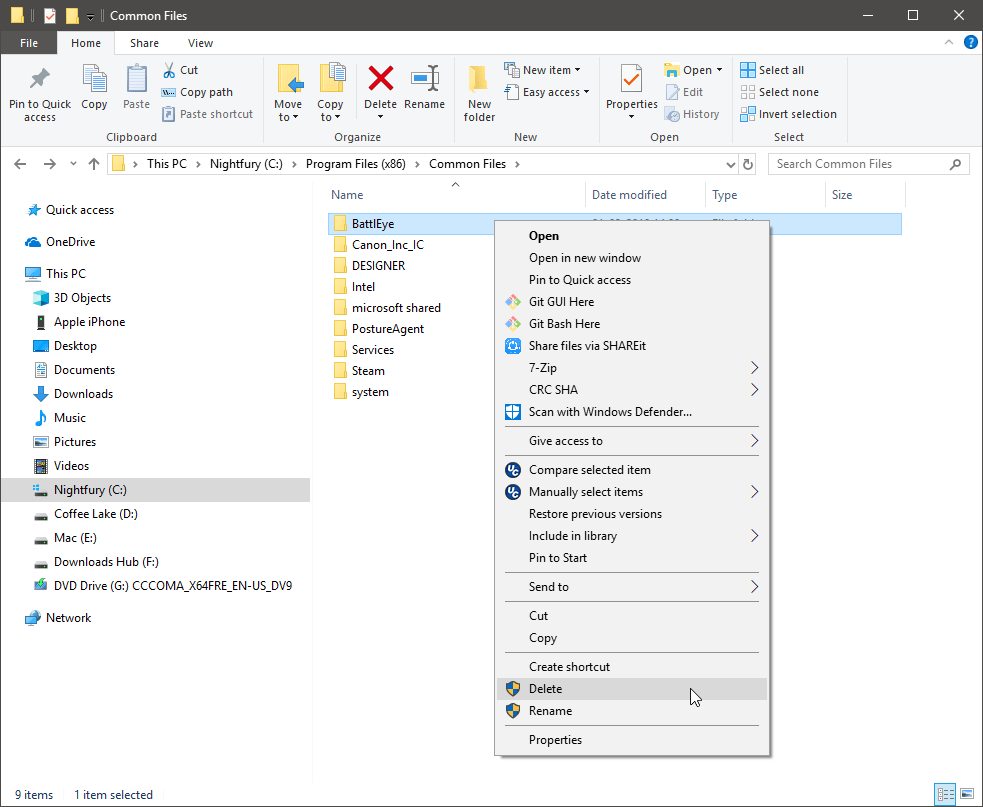Image resolution: width=983 pixels, height=807 pixels.
Task: Click Edit in the Open group
Action: click(684, 92)
